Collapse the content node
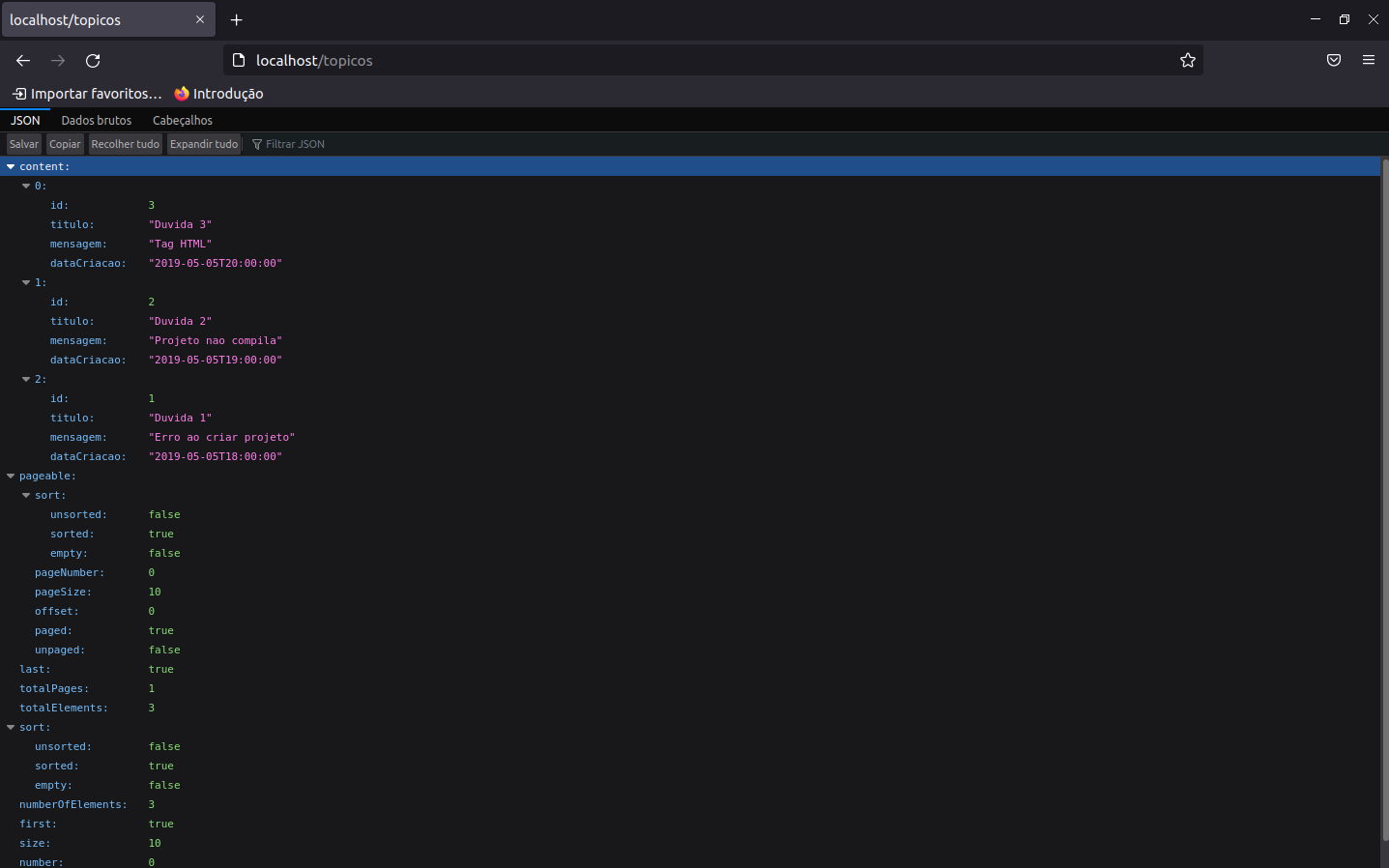Image resolution: width=1389 pixels, height=868 pixels. tap(11, 166)
